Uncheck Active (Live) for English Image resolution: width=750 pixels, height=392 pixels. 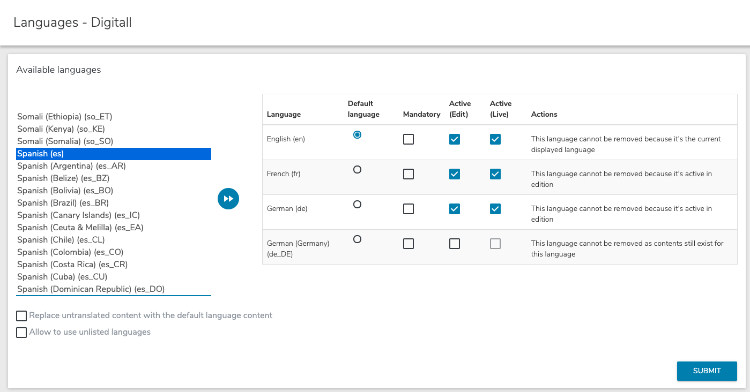click(496, 140)
